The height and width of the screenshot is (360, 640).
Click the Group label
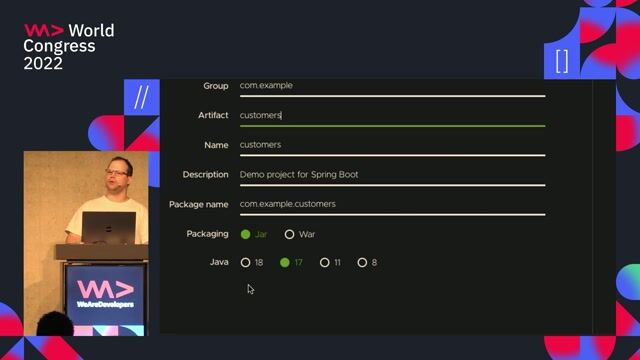[x=216, y=86]
